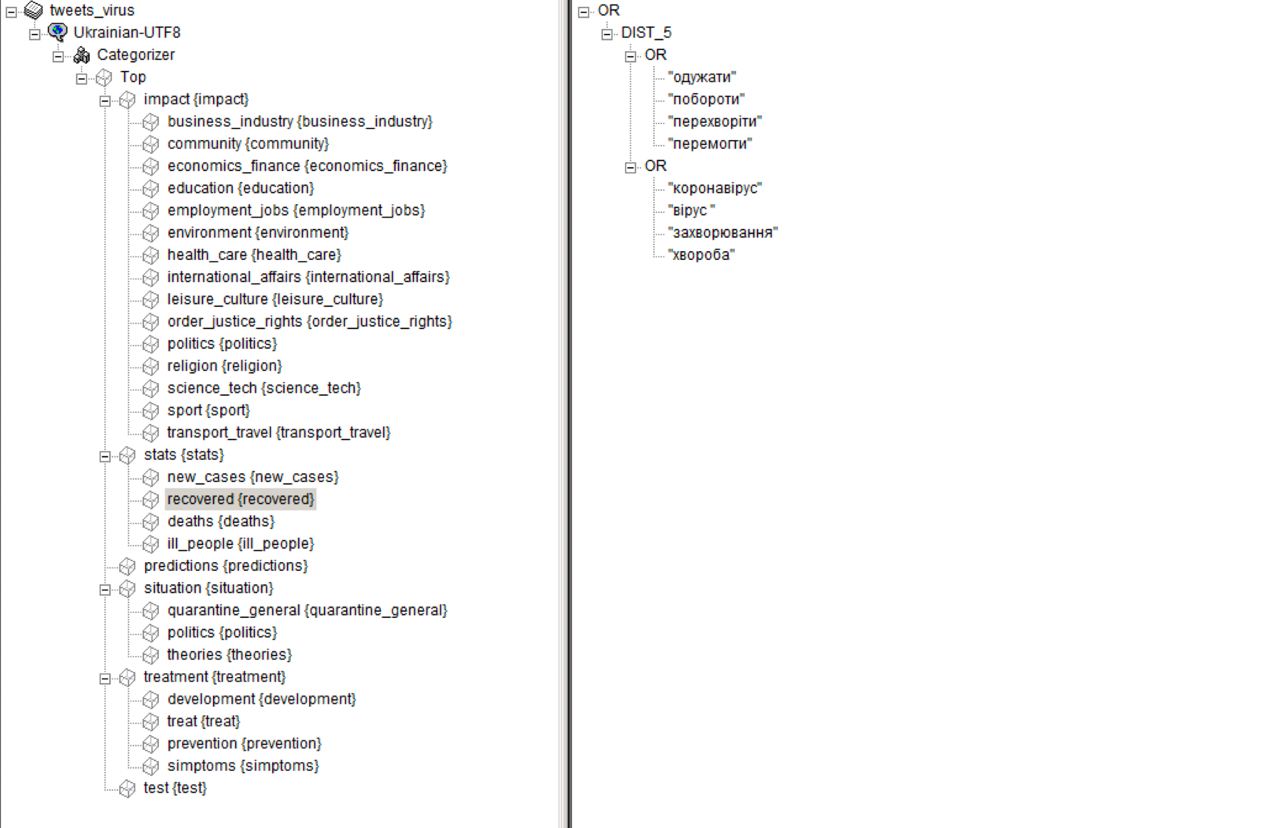Select the "хвороба" rule term
Image resolution: width=1280 pixels, height=828 pixels.
pos(702,255)
